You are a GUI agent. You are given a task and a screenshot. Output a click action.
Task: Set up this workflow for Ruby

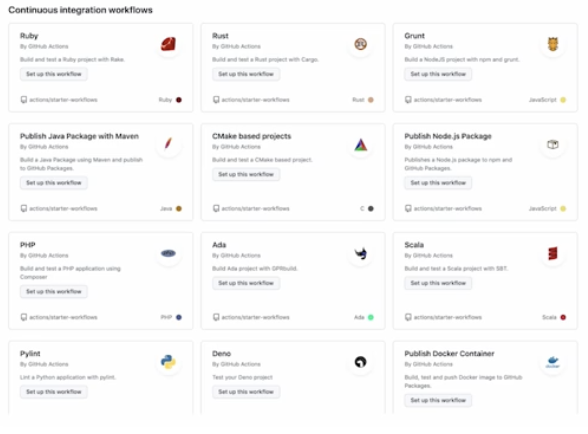(54, 74)
